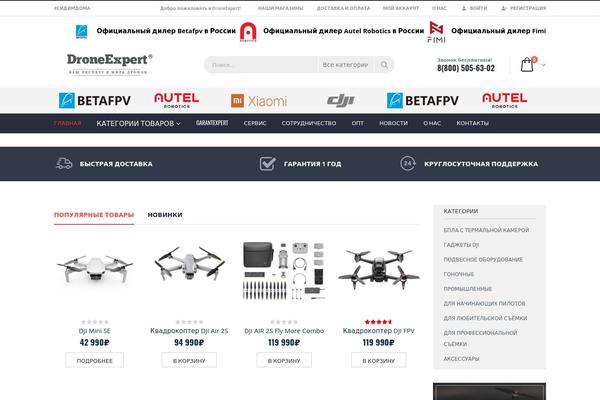Click the registration user-plus icon
Viewport: 600px width, 400px height.
point(504,8)
